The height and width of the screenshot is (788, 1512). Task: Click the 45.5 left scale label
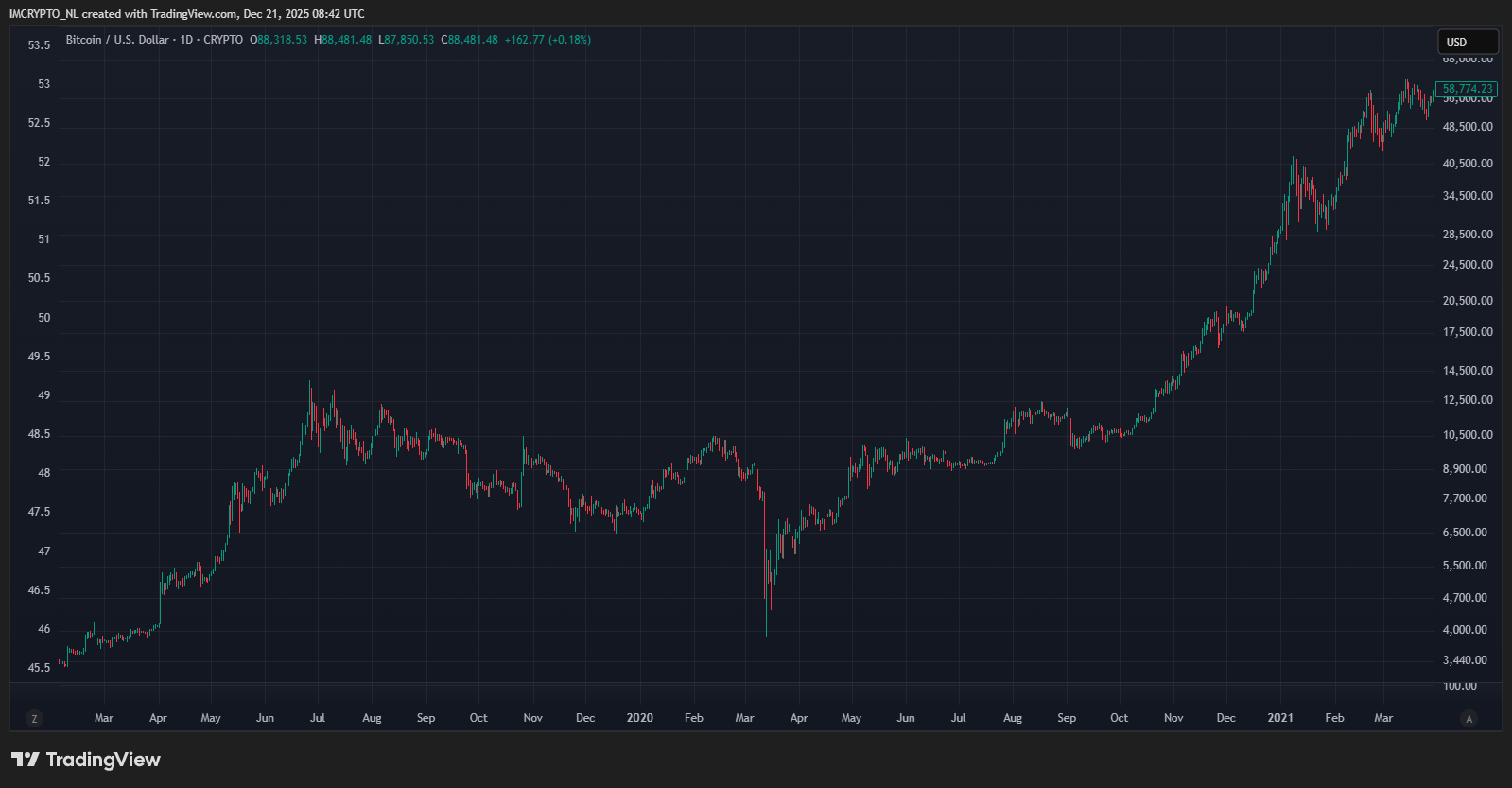[x=39, y=668]
